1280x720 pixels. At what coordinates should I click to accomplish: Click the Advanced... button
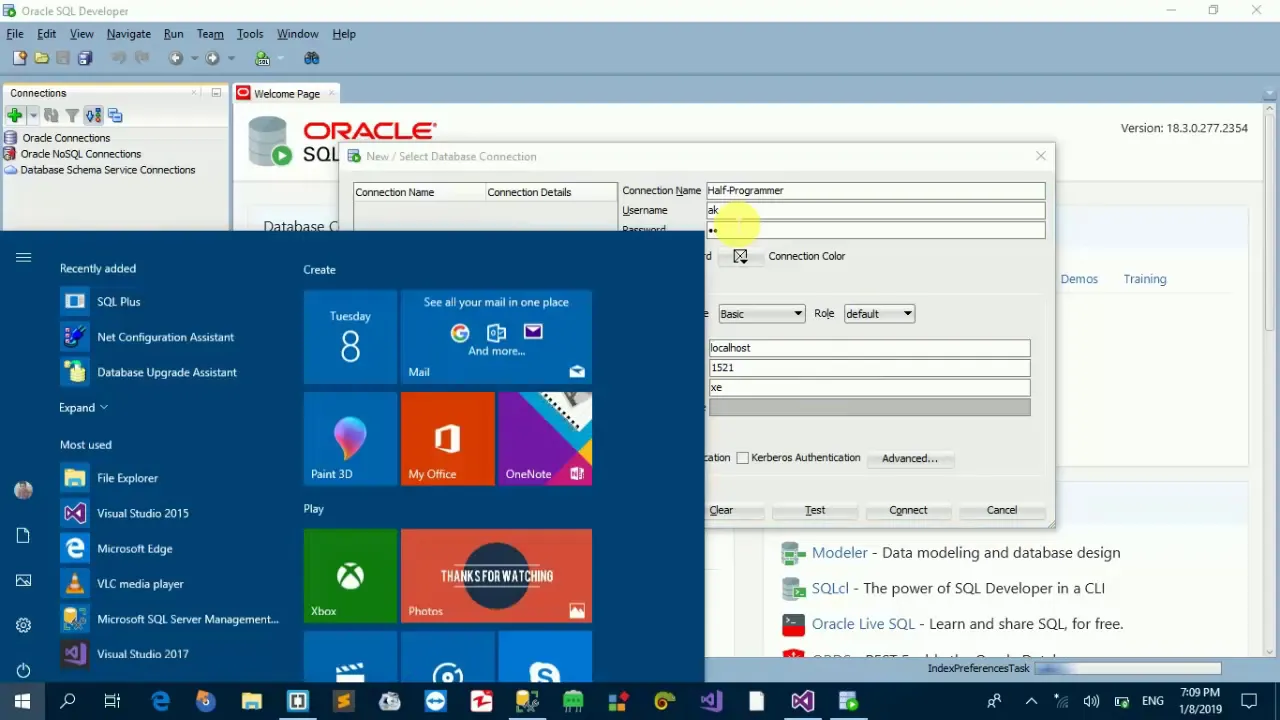(x=909, y=458)
